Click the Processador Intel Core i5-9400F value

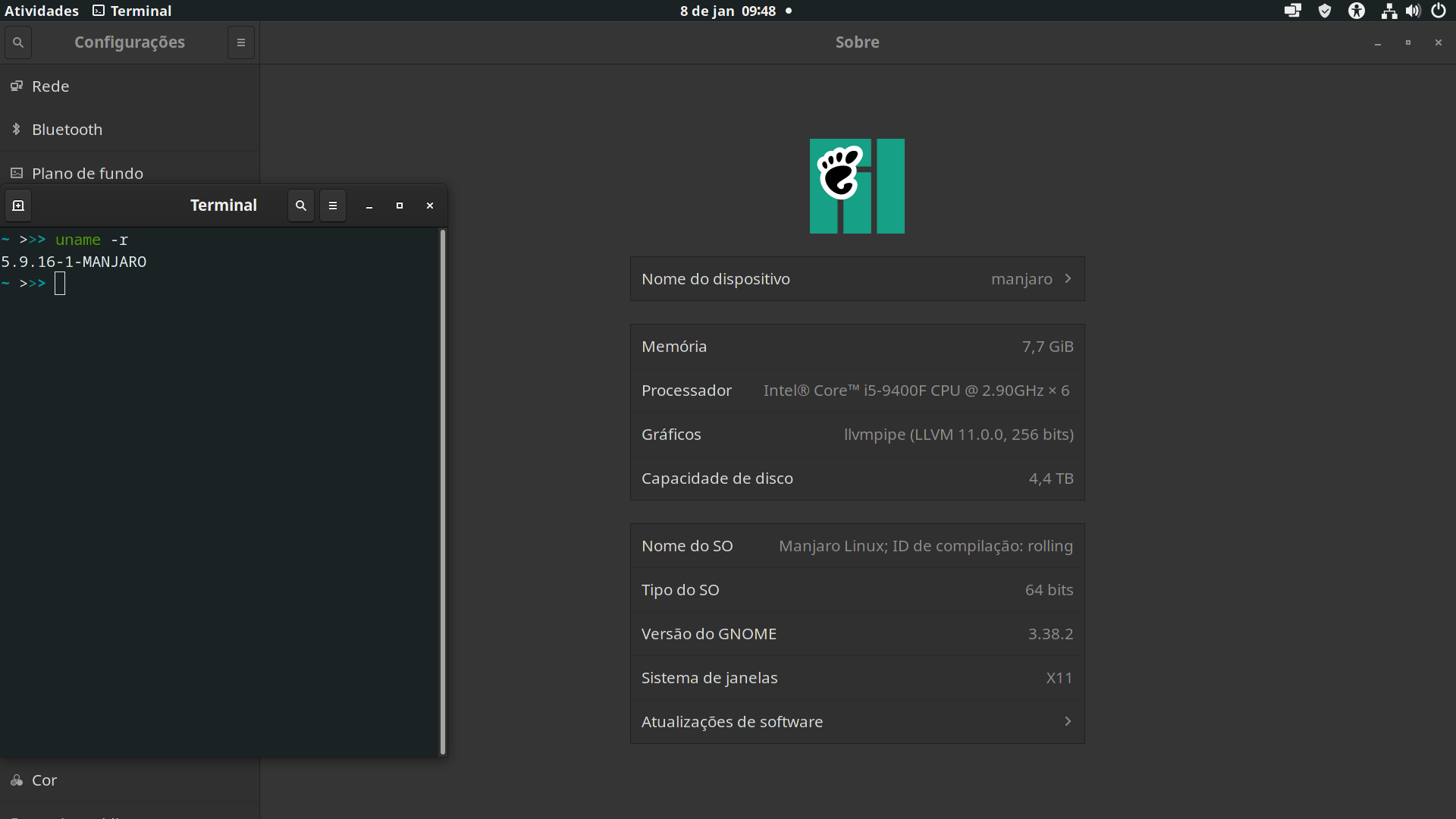coord(916,391)
